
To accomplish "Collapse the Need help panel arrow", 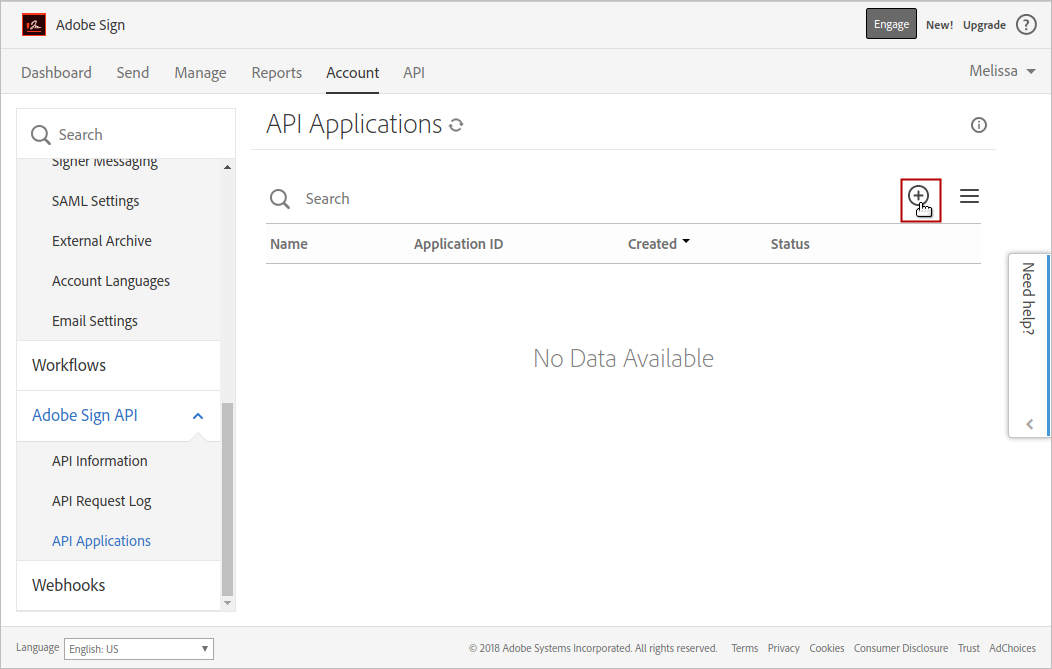I will pos(1030,424).
